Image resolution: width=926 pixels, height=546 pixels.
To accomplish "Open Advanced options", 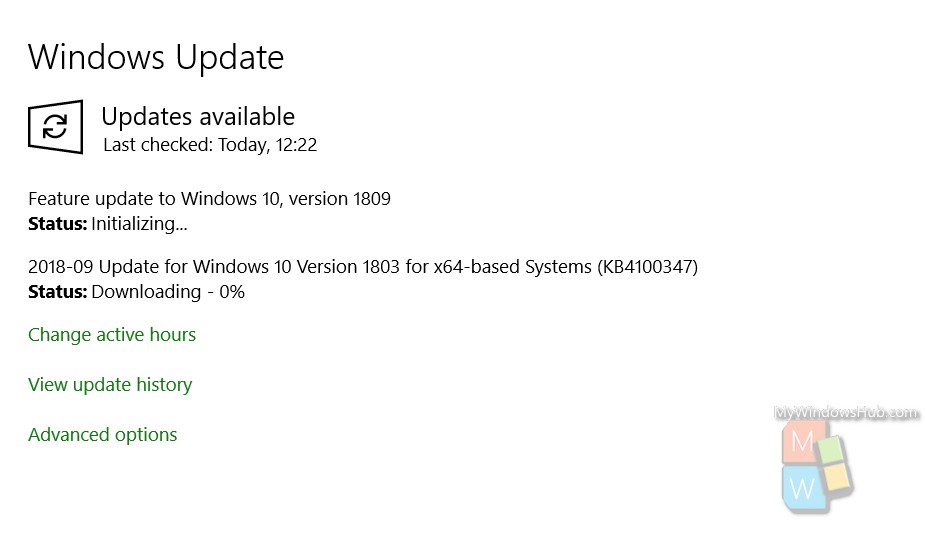I will [x=102, y=435].
